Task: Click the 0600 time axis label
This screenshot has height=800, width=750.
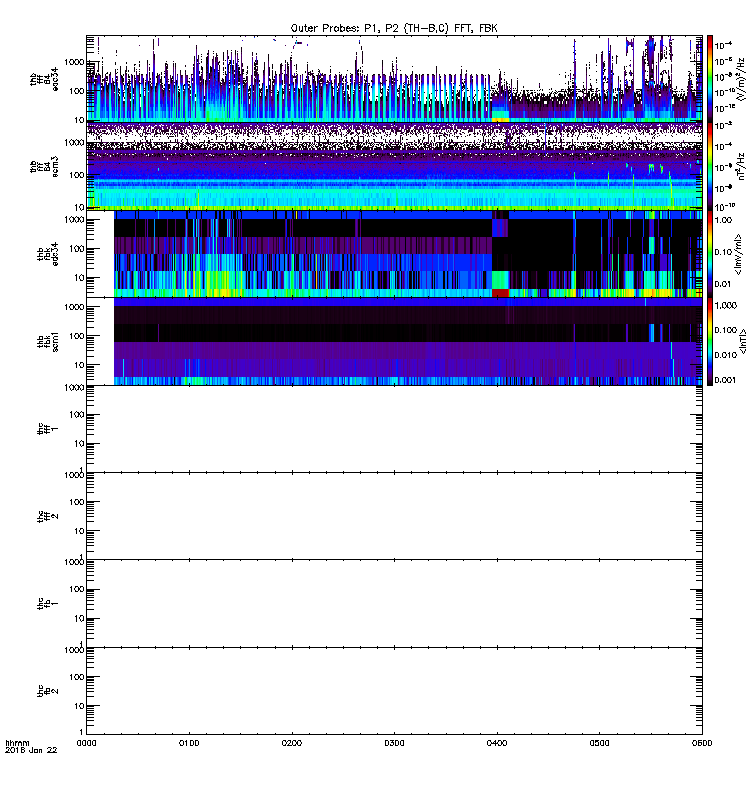Action: [702, 743]
